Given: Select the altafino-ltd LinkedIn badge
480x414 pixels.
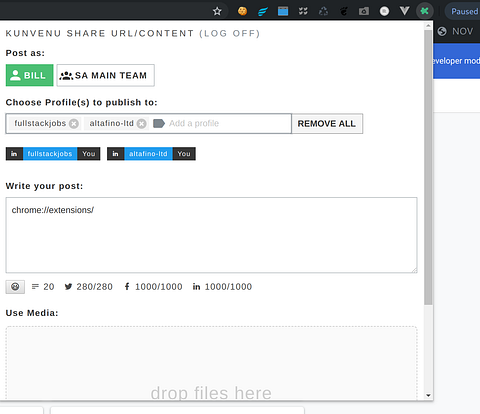Looking at the screenshot, I should click(151, 154).
